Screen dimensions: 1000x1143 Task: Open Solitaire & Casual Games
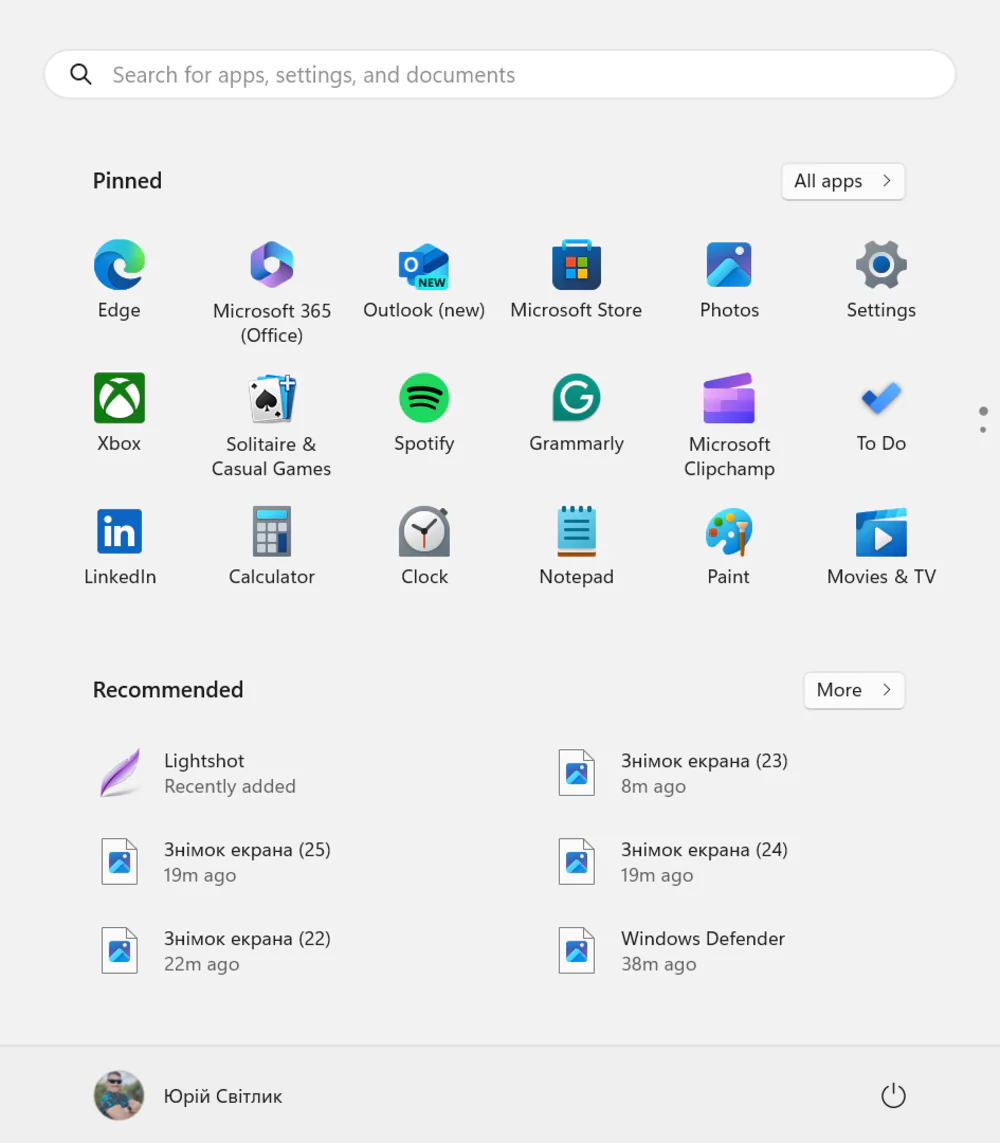click(x=272, y=426)
